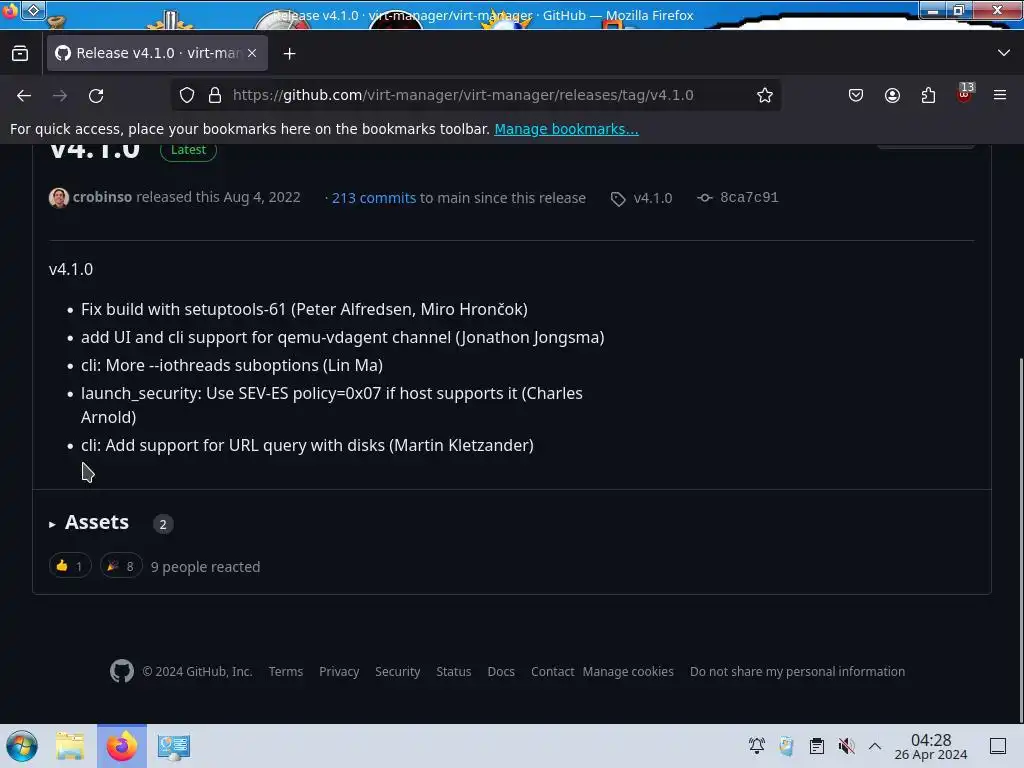Click crobinso's avatar image
This screenshot has width=1024, height=768.
(x=59, y=197)
